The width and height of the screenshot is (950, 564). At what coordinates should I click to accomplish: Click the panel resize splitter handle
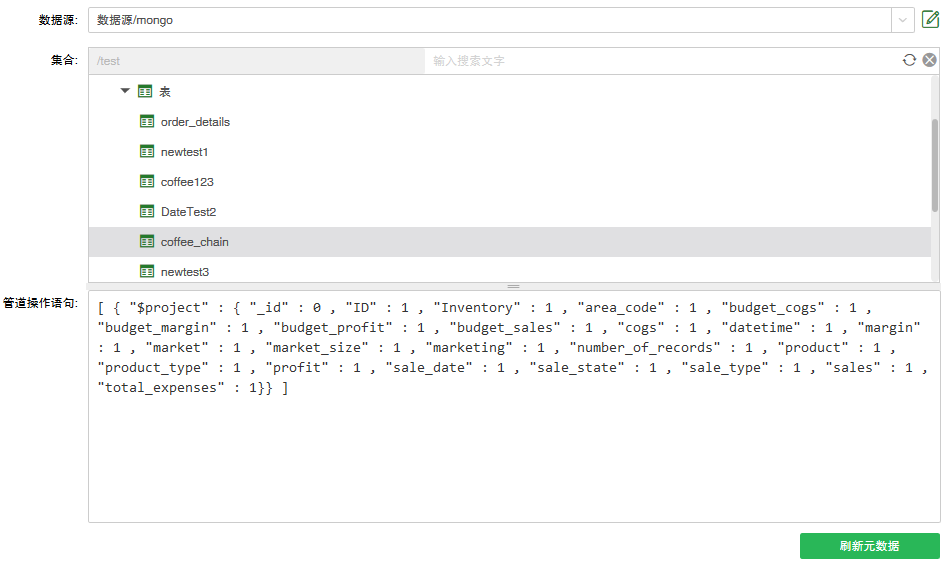click(514, 286)
